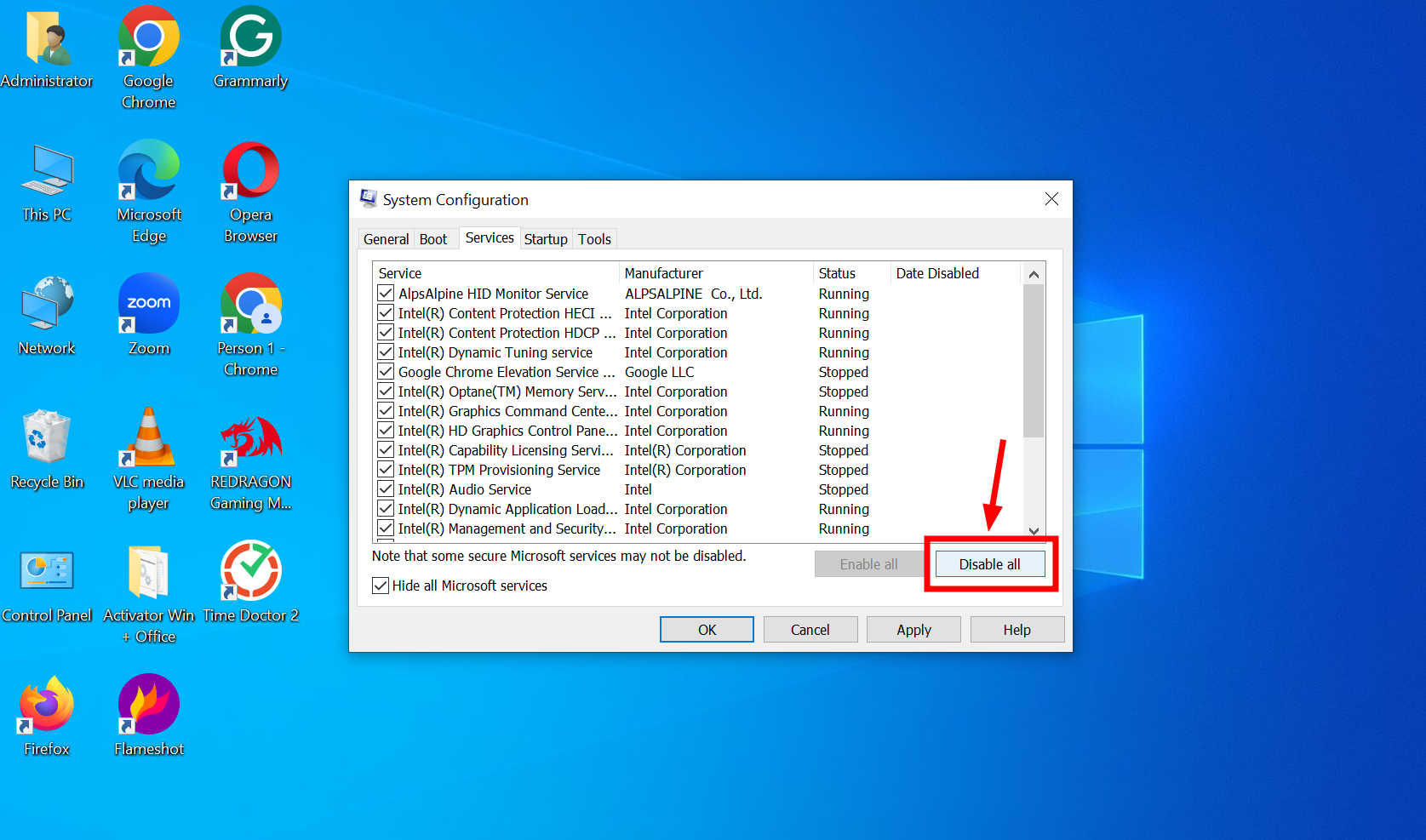Open the Recycle Bin
The image size is (1426, 840).
(45, 438)
